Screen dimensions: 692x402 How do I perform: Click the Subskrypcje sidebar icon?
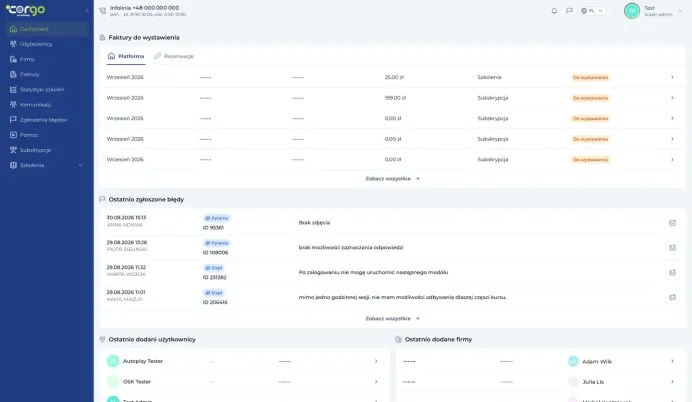click(13, 150)
